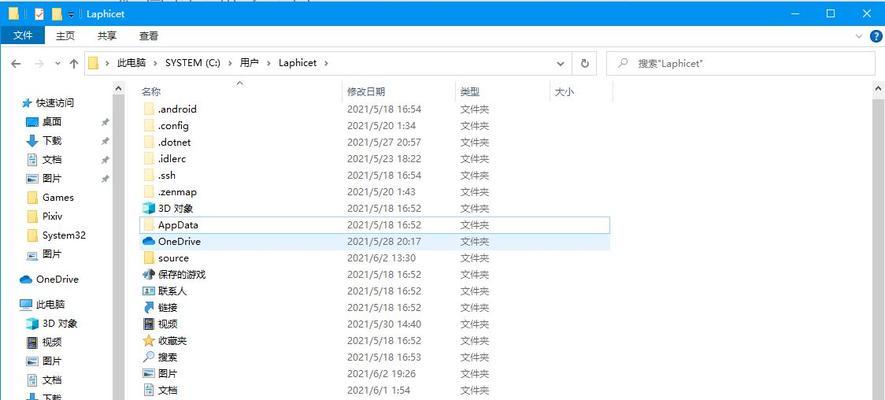The height and width of the screenshot is (400, 885).
Task: Select 3D 对象 under 此电脑 in sidebar
Action: tap(59, 323)
